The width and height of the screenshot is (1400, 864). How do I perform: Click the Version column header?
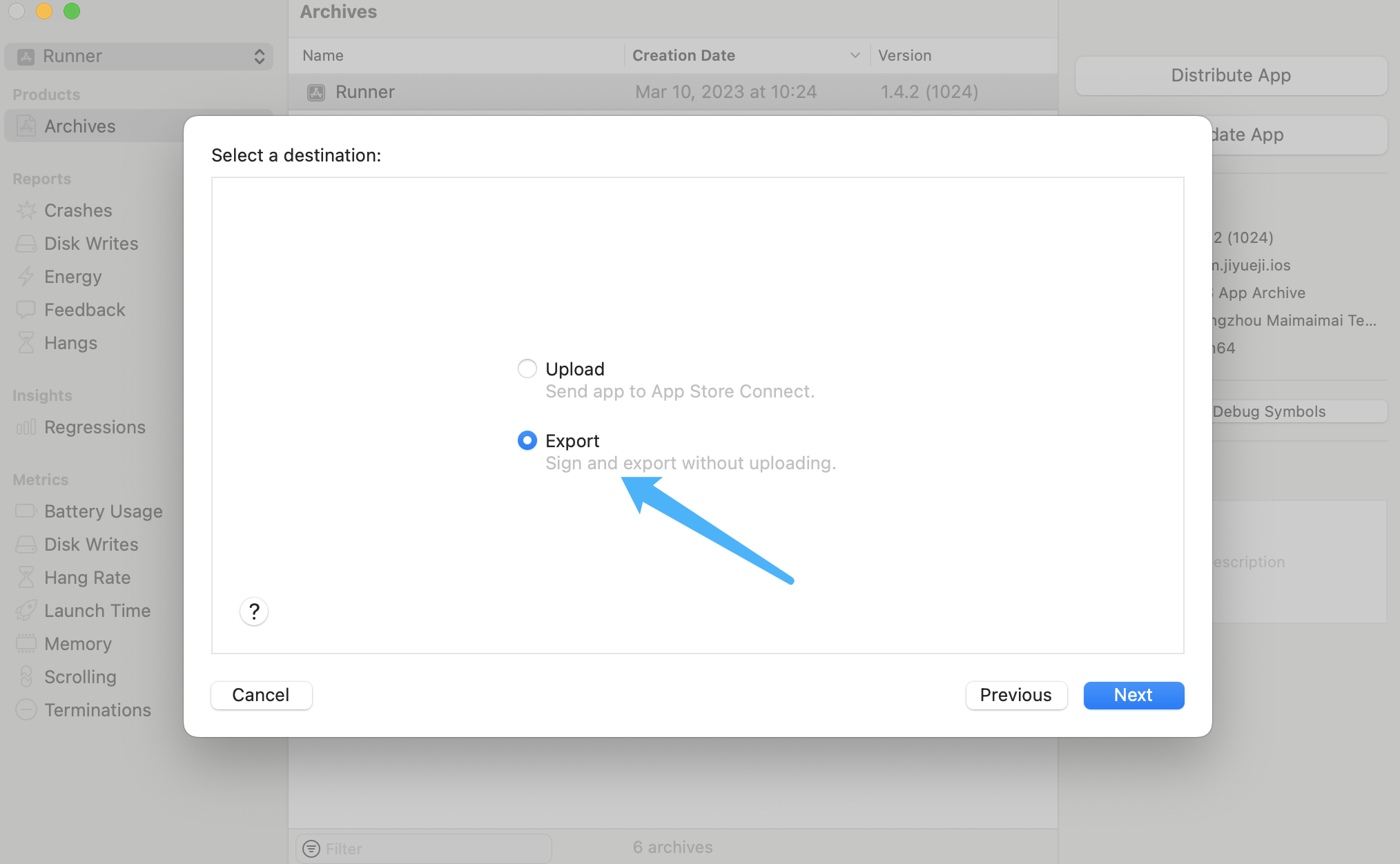pyautogui.click(x=964, y=55)
